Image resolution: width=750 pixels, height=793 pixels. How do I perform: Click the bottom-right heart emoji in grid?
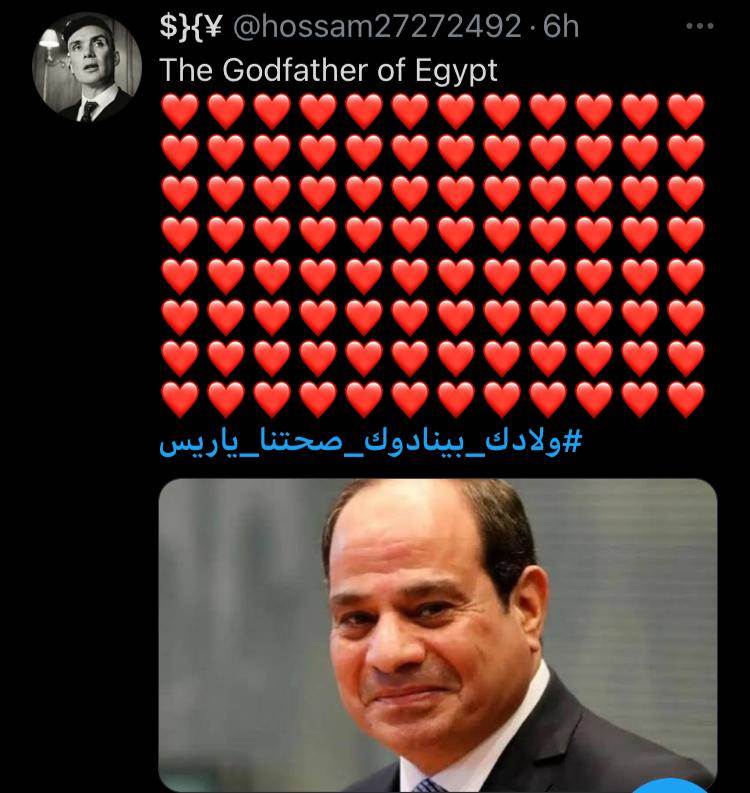[686, 400]
